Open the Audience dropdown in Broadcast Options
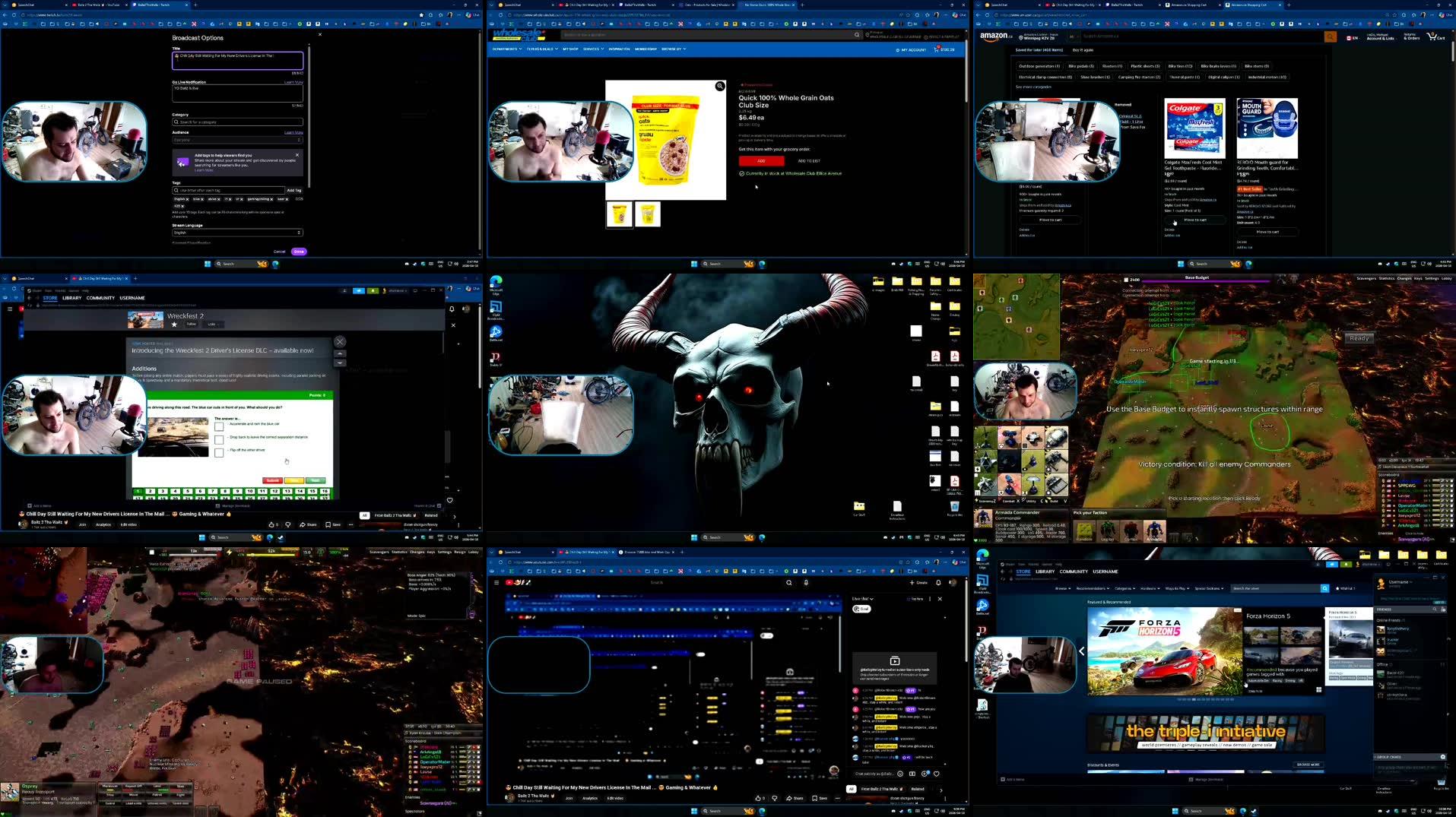The height and width of the screenshot is (817, 1456). pos(238,140)
